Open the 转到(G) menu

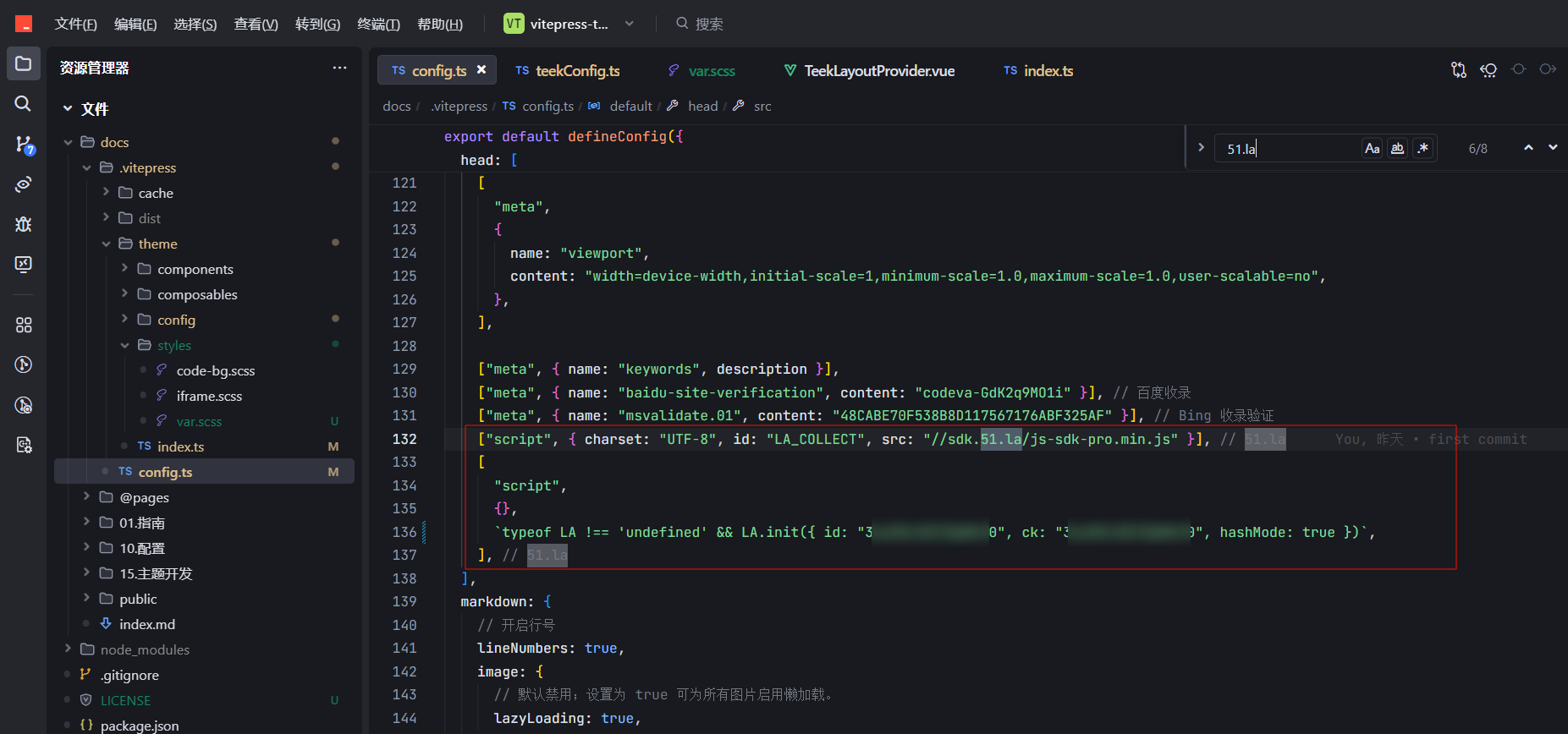317,24
